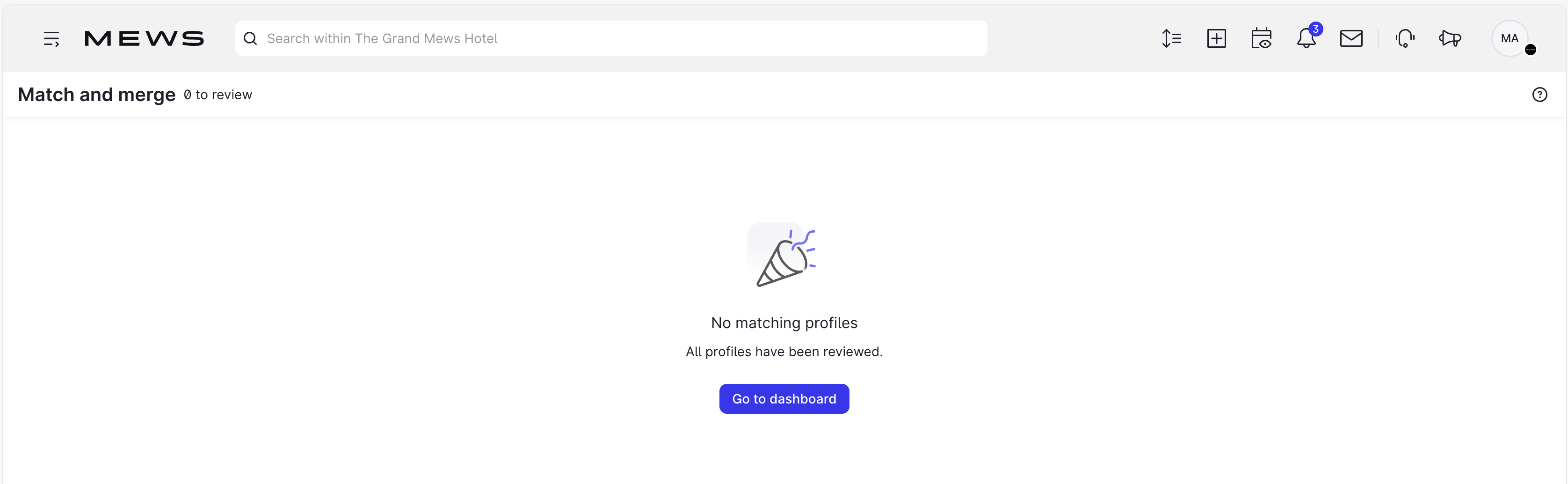Open the messages envelope icon
The height and width of the screenshot is (484, 1568).
tap(1351, 38)
